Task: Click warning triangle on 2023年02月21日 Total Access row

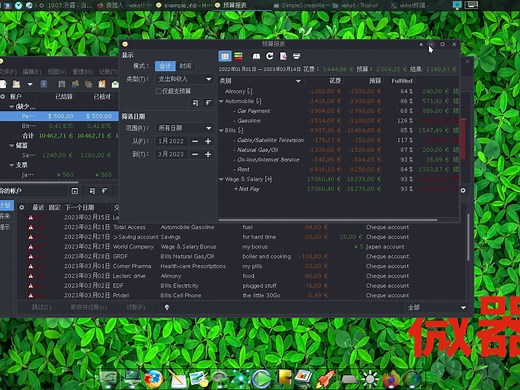Action: pos(31,227)
